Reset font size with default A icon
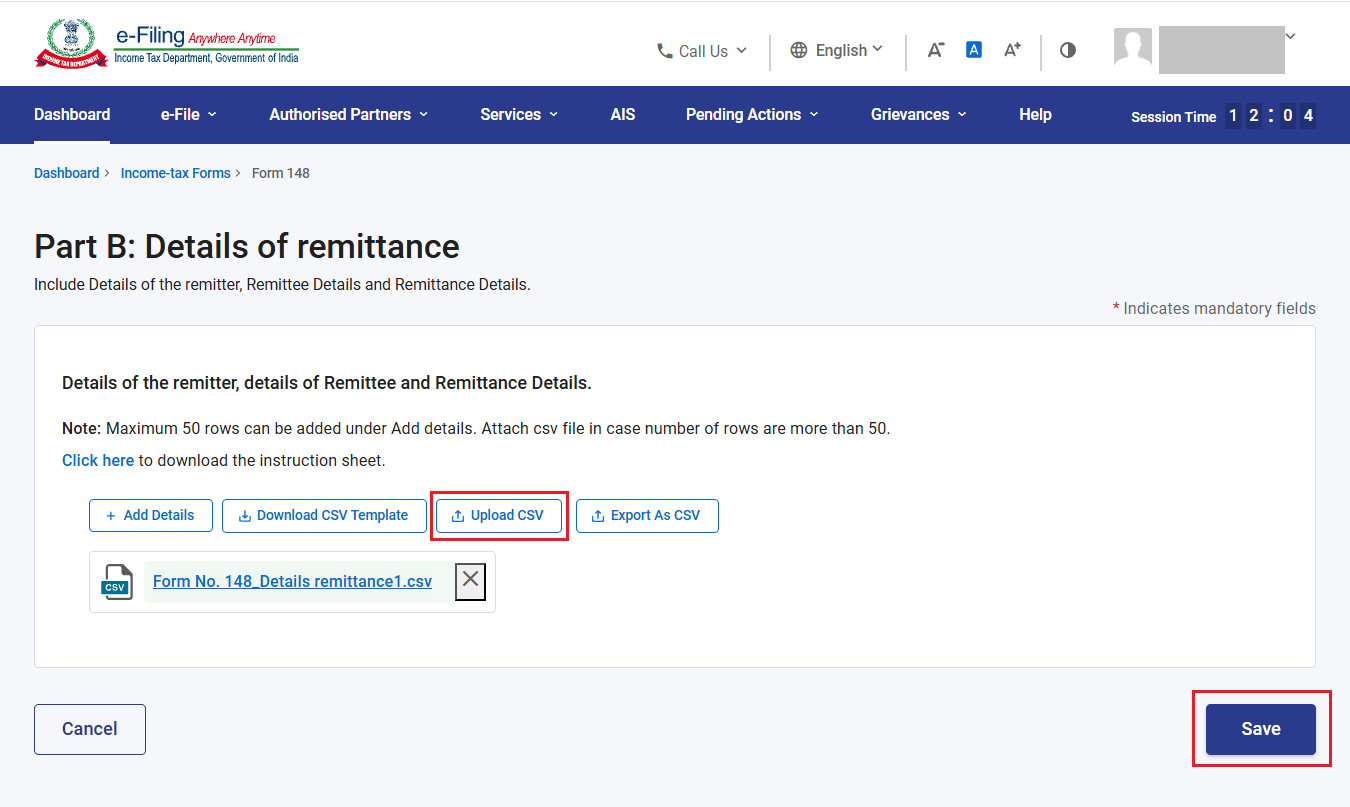Screen dimensions: 1350x807 click(x=974, y=49)
